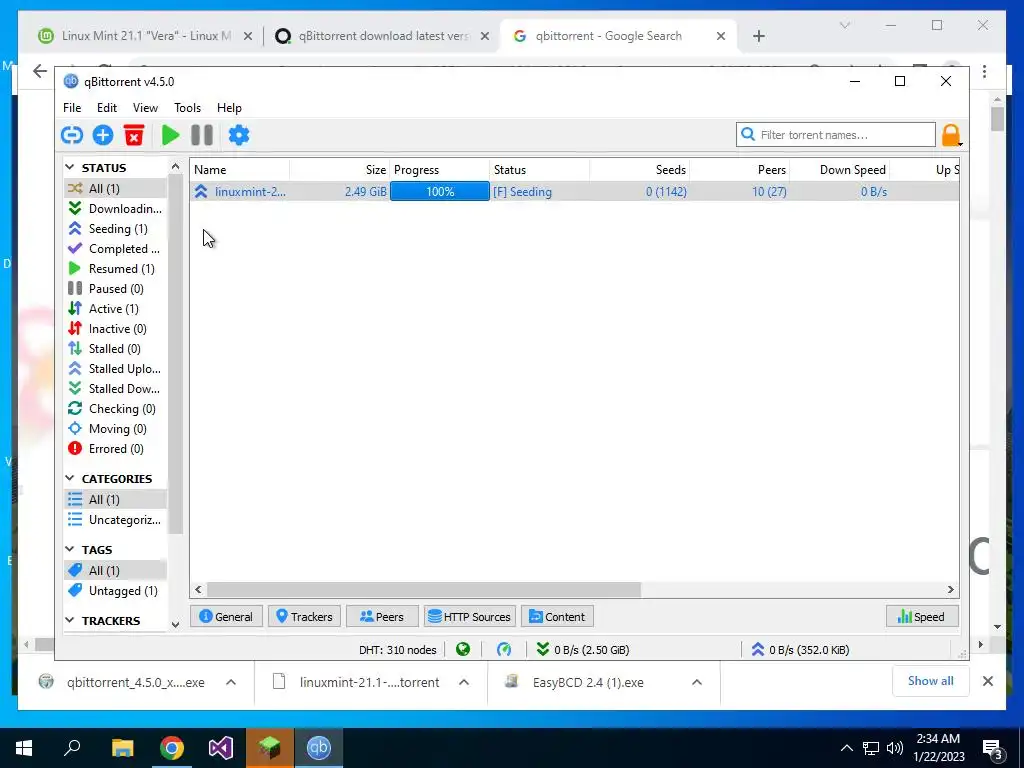Click the Pause torrents toolbar icon
Screen dimensions: 1024x768
click(x=202, y=135)
